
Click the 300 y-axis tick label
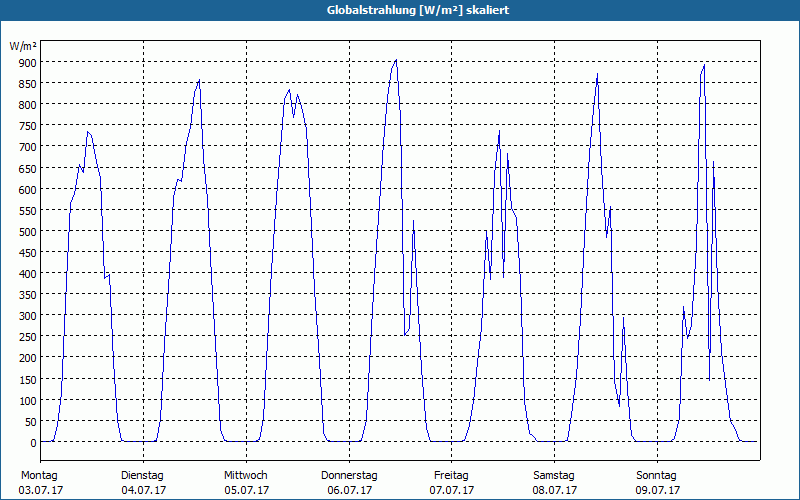(x=29, y=317)
